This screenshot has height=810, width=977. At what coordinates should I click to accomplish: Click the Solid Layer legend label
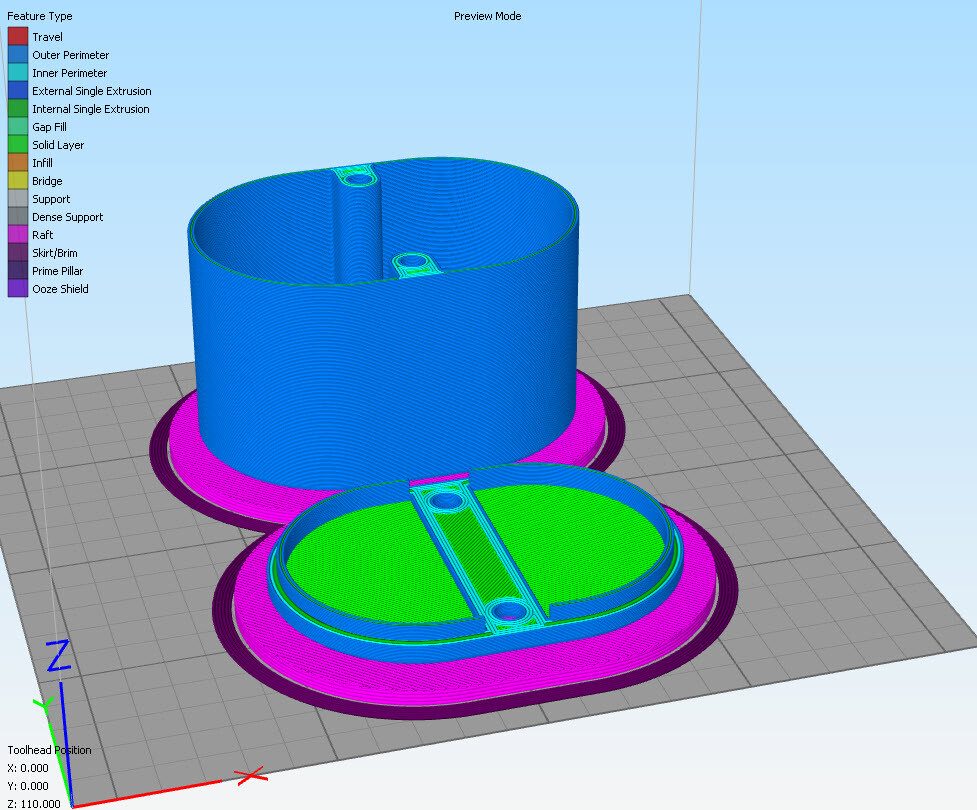click(58, 145)
